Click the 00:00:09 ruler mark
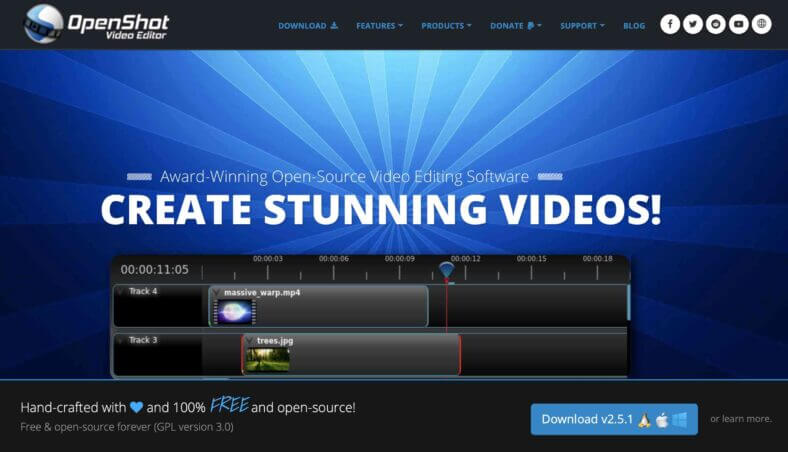The height and width of the screenshot is (452, 788). (x=400, y=259)
